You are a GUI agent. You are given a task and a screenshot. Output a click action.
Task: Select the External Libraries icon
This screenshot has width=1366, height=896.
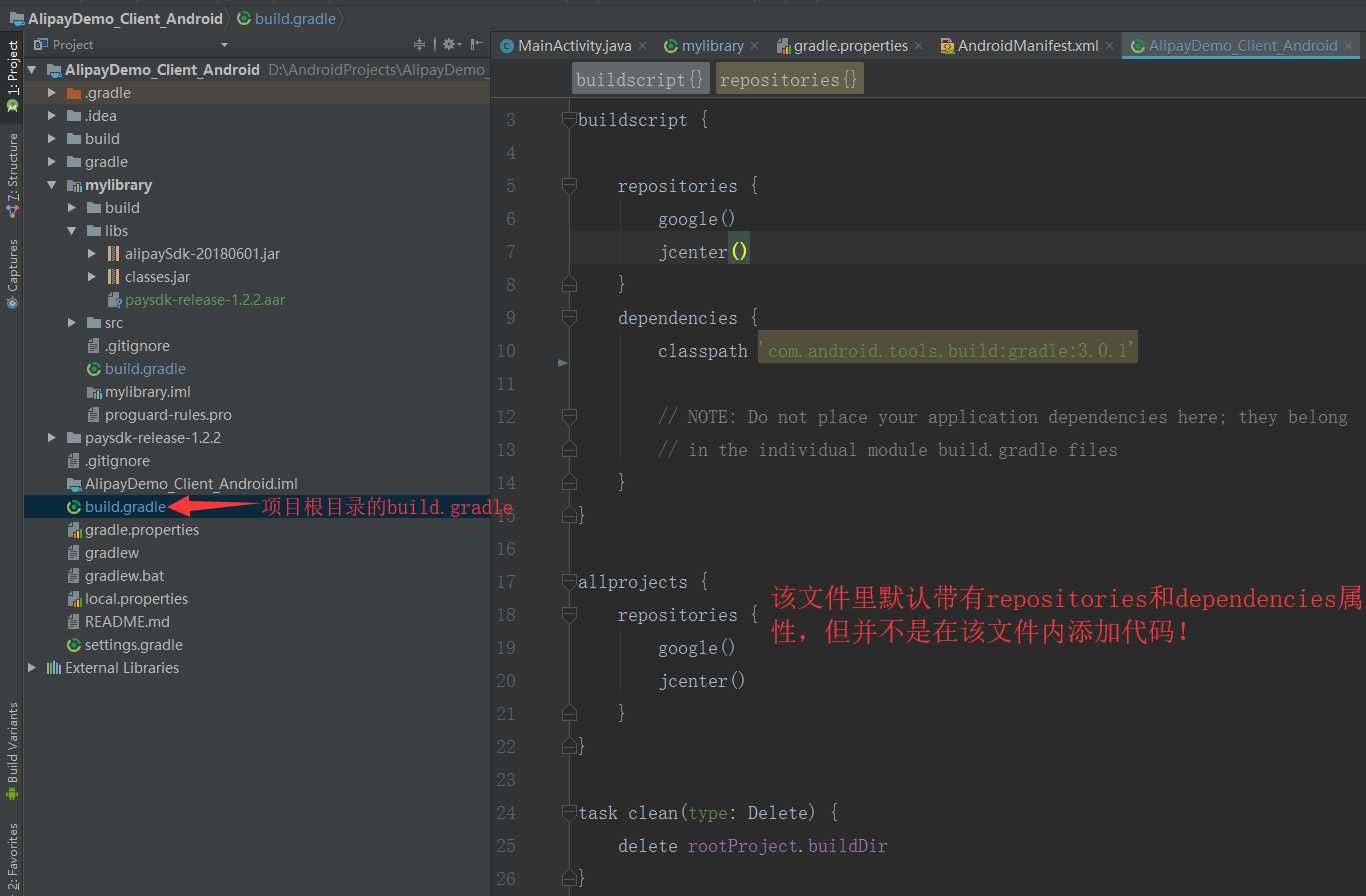53,668
